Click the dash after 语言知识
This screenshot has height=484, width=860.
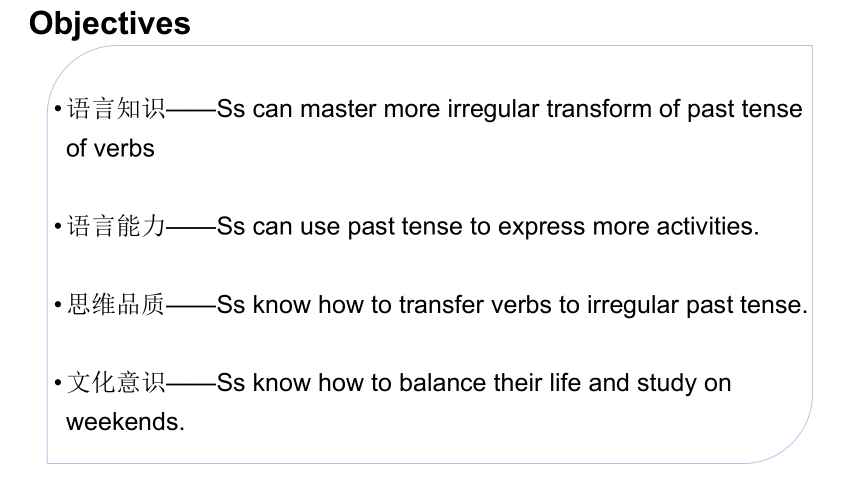click(191, 110)
